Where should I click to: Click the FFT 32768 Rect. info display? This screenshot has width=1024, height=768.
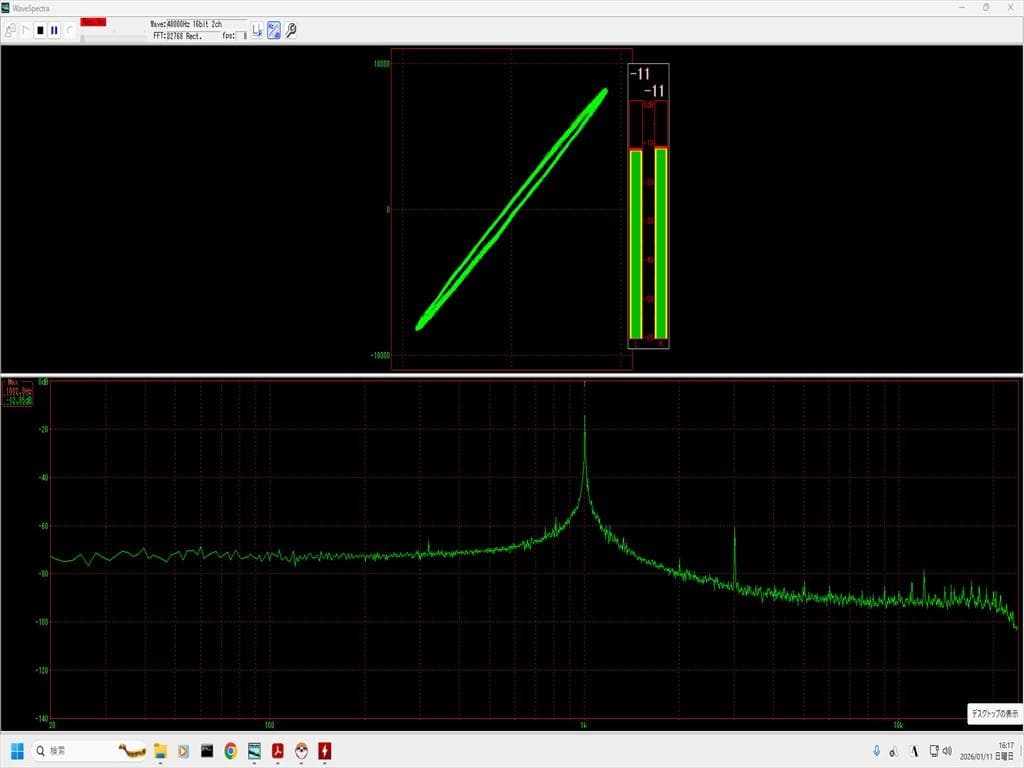178,36
